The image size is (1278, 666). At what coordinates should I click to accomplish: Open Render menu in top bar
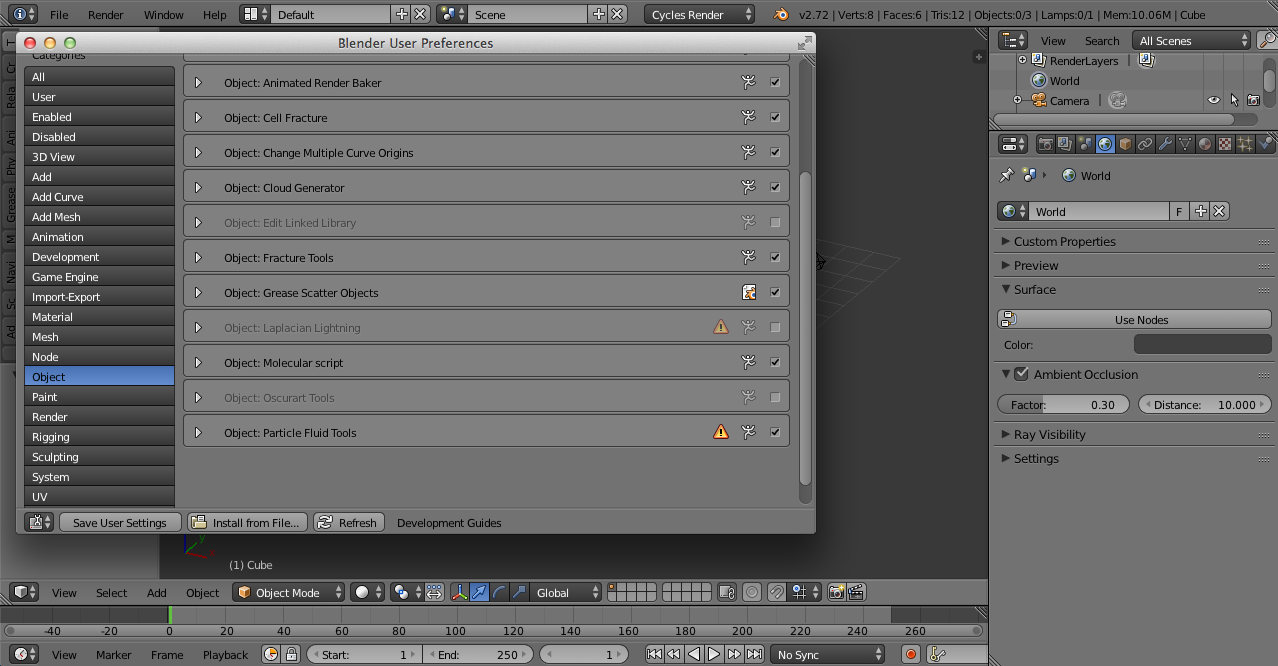[106, 15]
